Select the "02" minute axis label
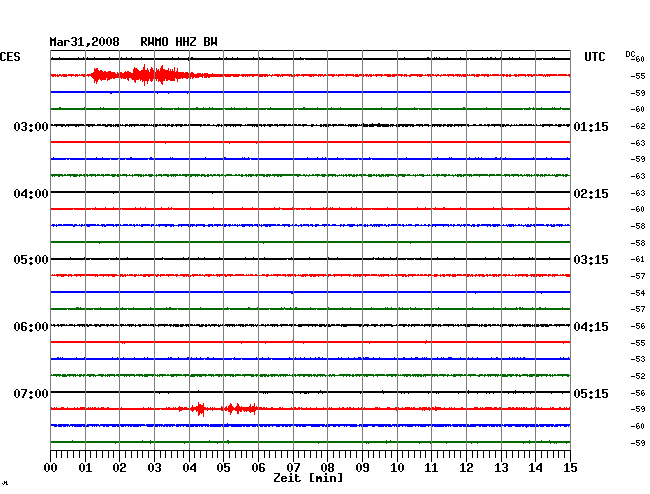This screenshot has width=650, height=494. point(119,468)
